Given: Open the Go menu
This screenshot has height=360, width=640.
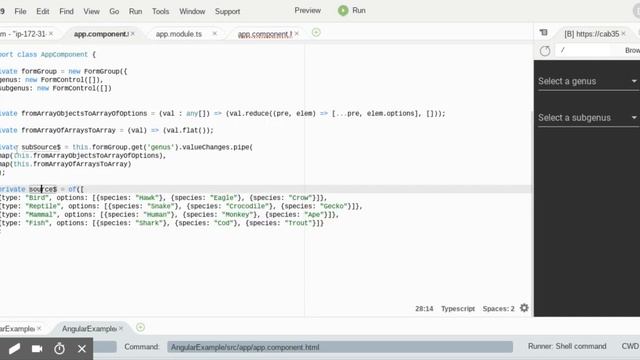Looking at the screenshot, I should (x=114, y=11).
